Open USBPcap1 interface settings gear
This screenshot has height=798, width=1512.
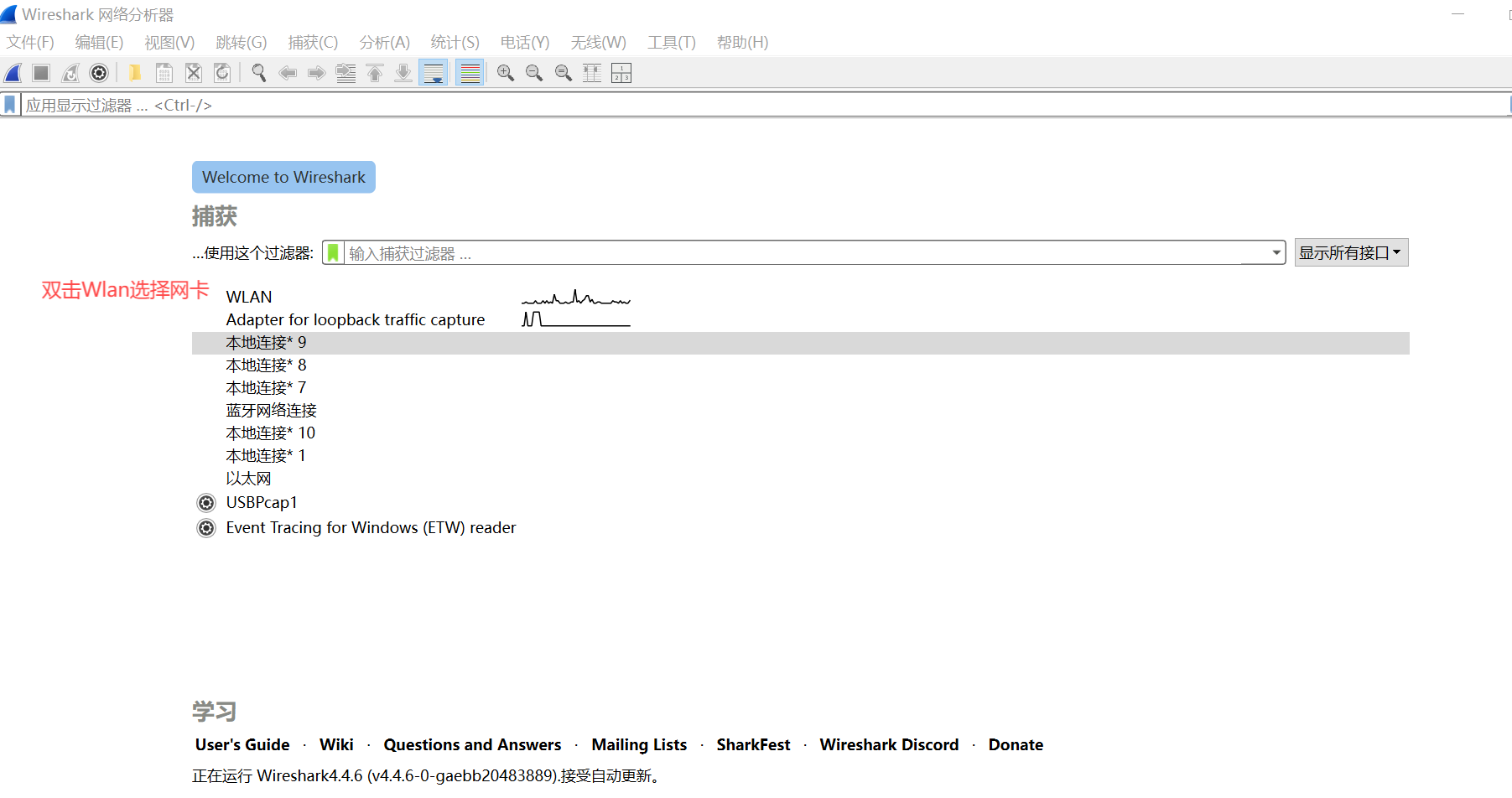pos(206,503)
